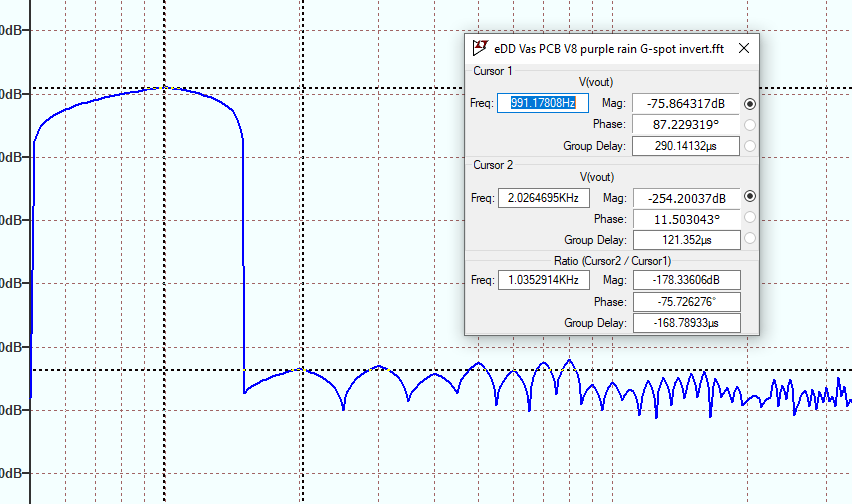852x504 pixels.
Task: Click the LTspice icon in cursor dialog title
Action: point(480,48)
